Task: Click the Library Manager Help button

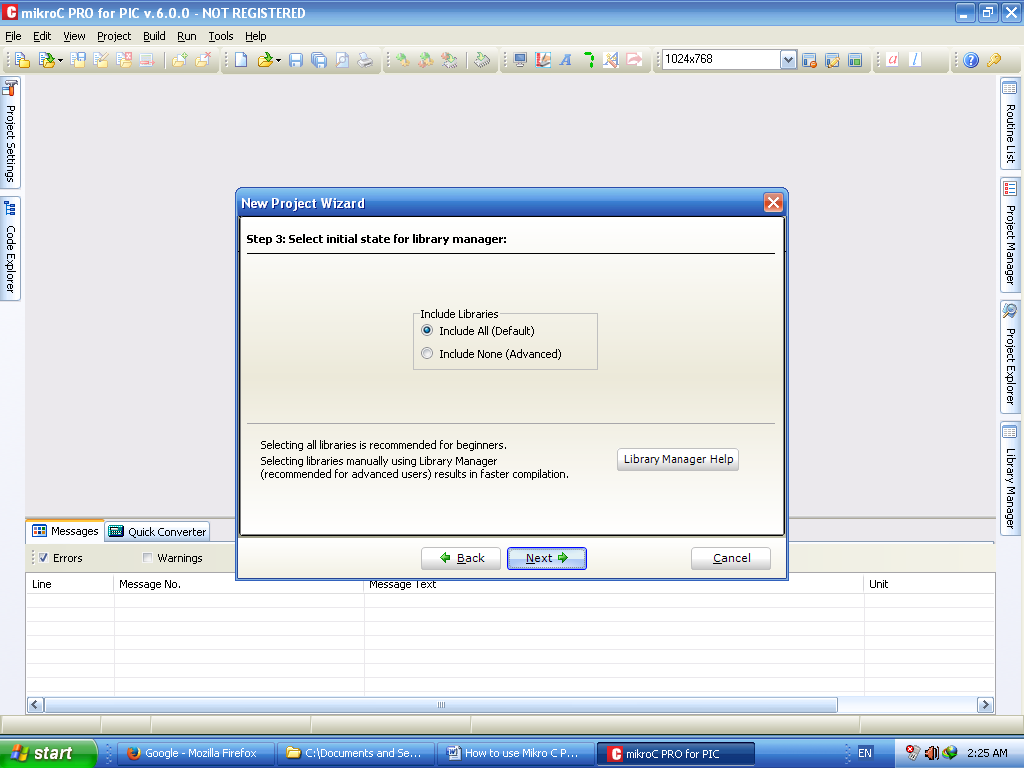Action: click(678, 459)
